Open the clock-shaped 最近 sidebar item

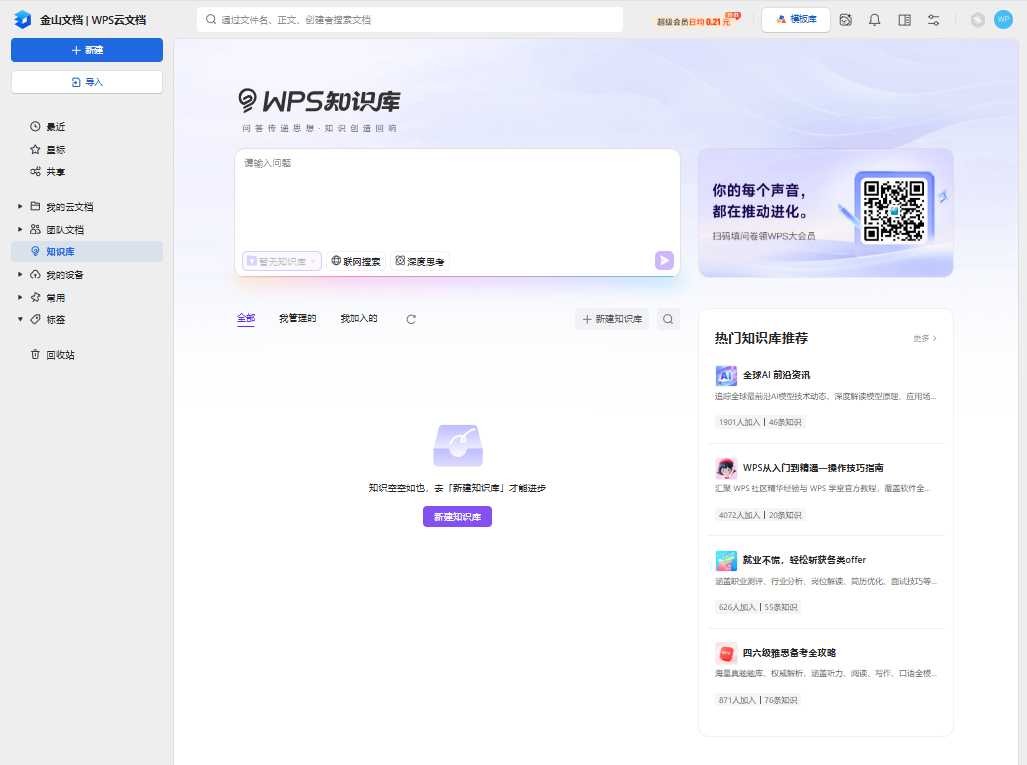(48, 126)
